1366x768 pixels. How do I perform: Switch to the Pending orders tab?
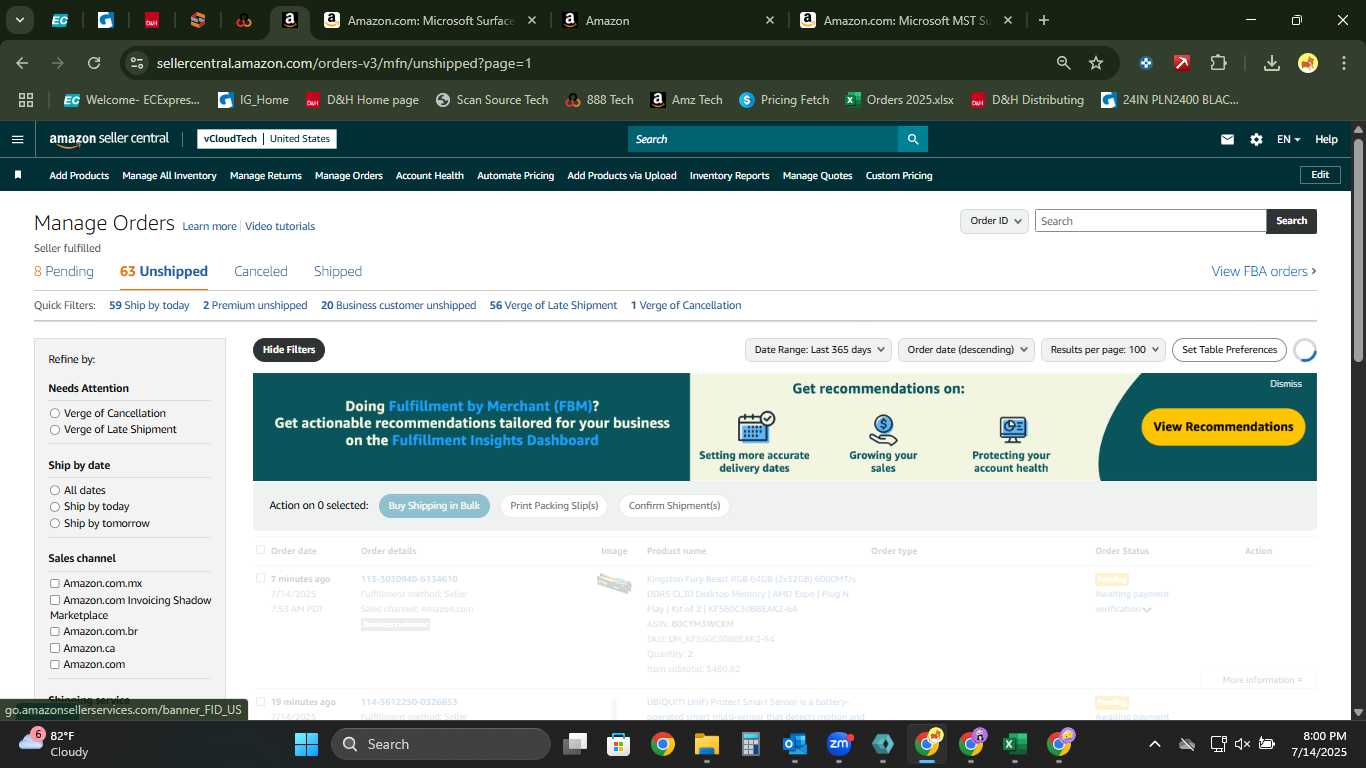click(x=64, y=271)
